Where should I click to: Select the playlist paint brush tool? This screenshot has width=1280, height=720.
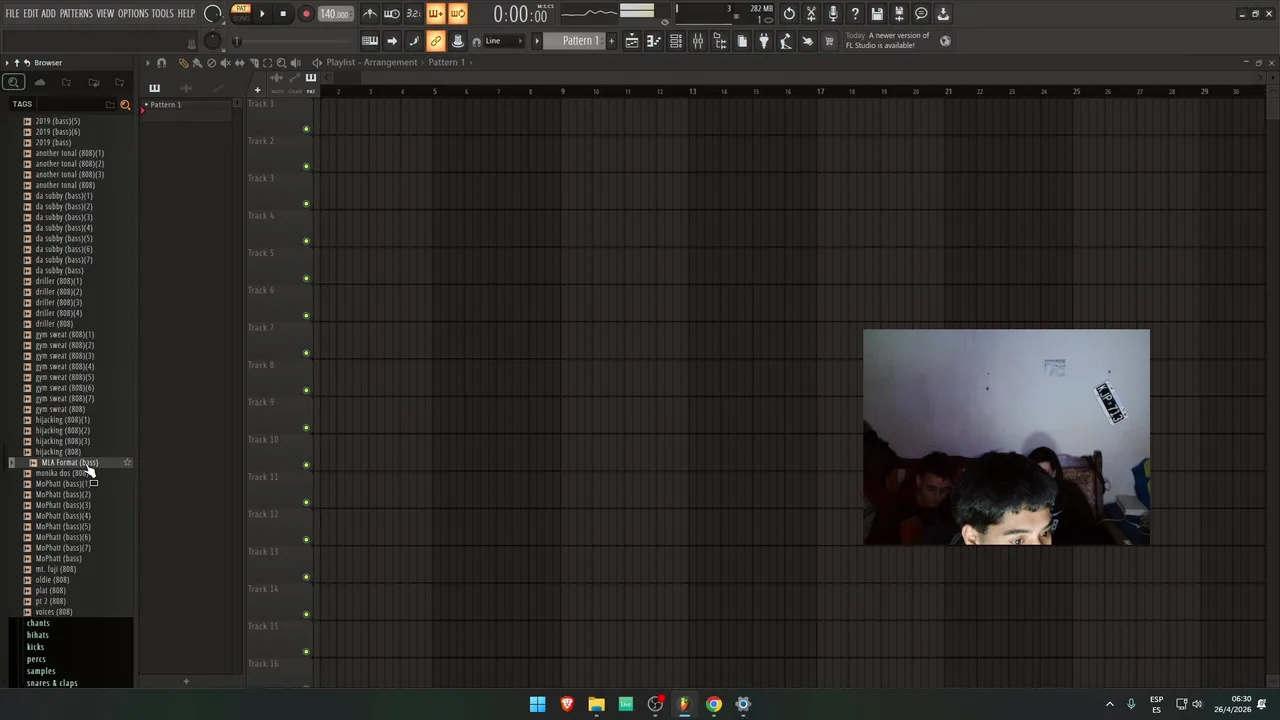[x=197, y=62]
